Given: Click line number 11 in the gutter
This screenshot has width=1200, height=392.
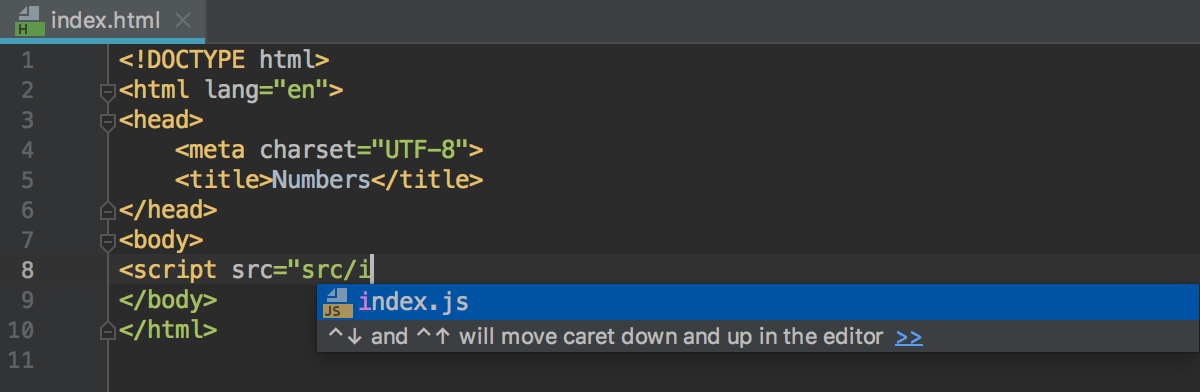Looking at the screenshot, I should 26,360.
